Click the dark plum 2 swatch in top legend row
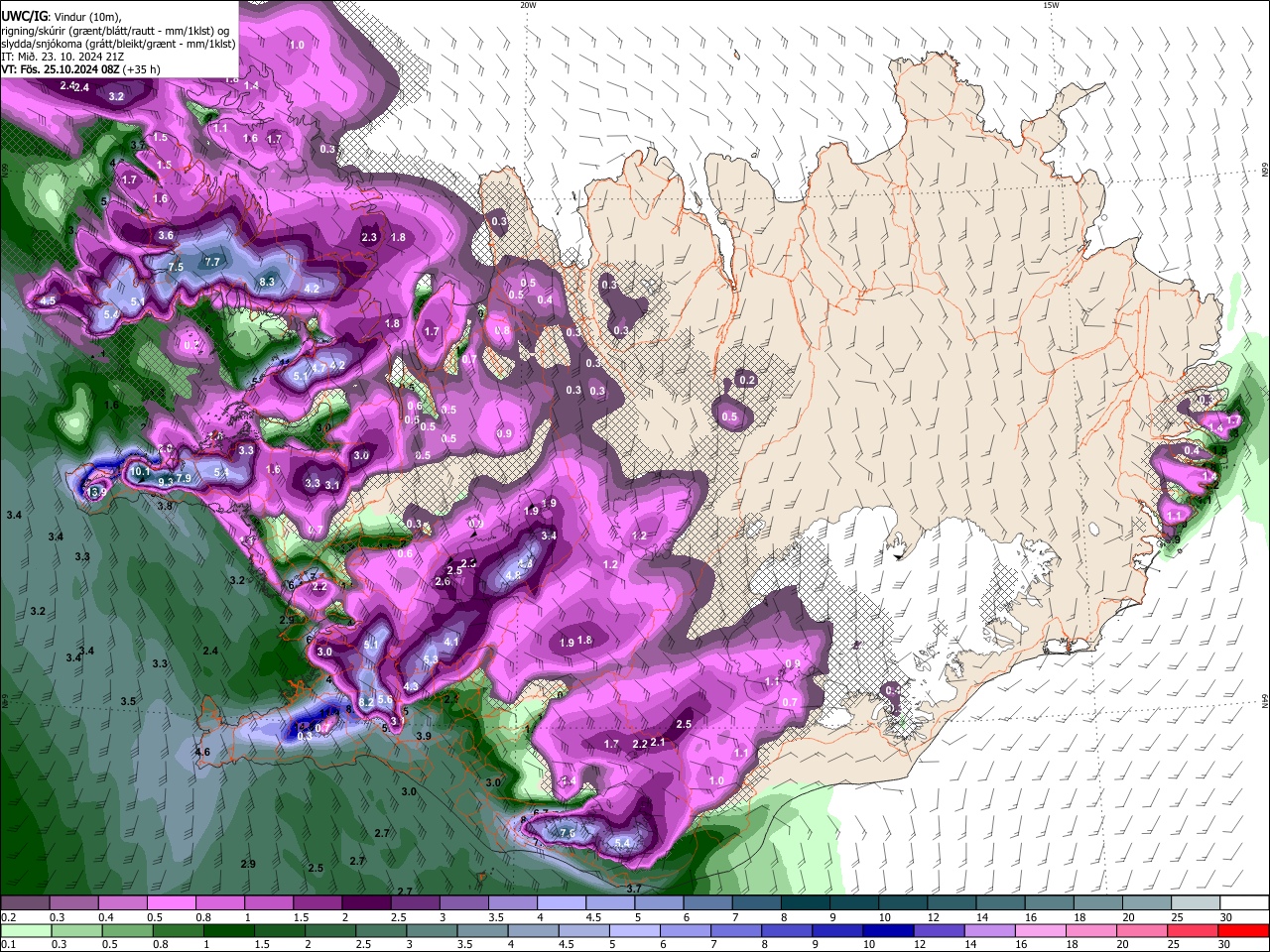This screenshot has height=952, width=1270. tap(366, 903)
